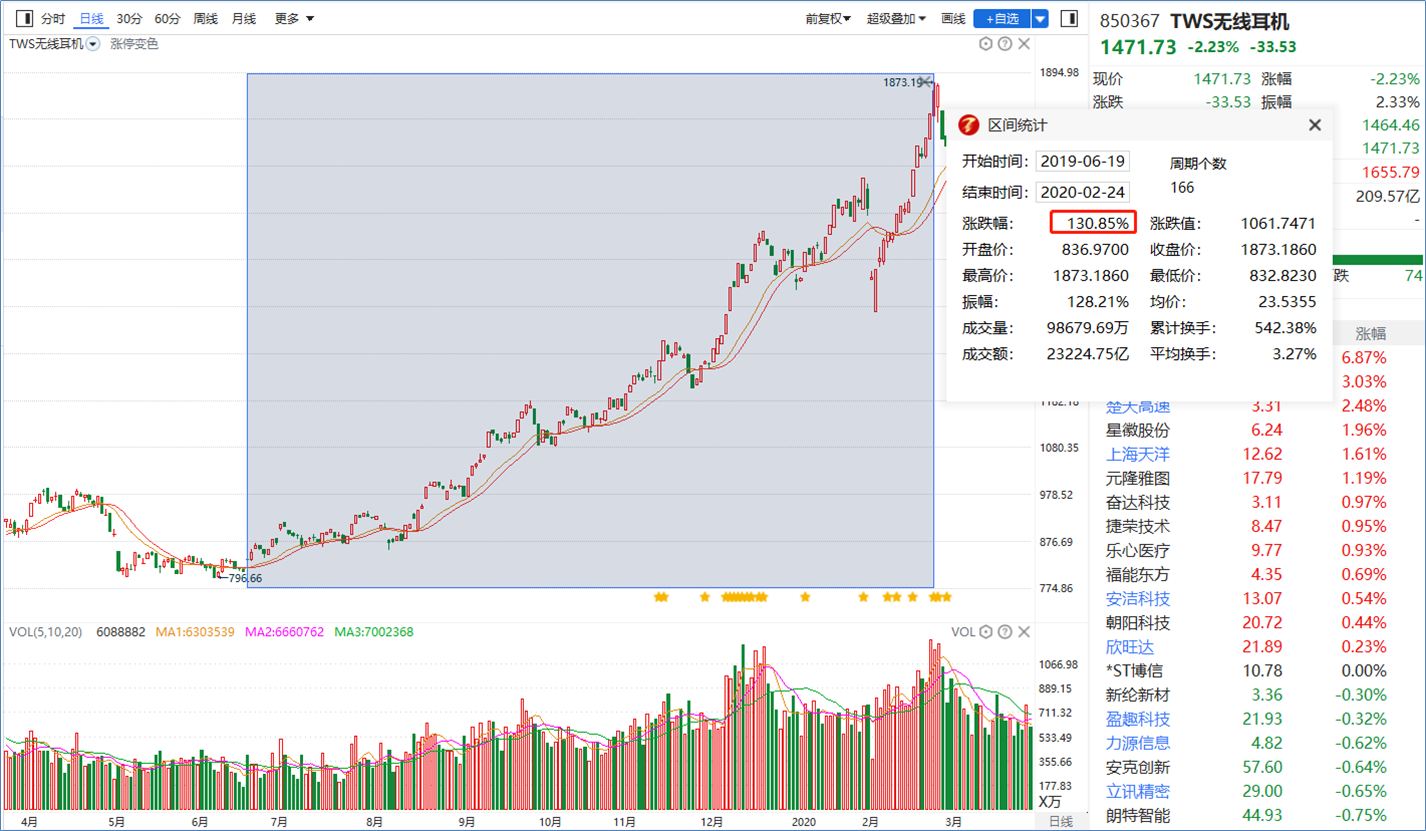Switch to the 分时 intraday tab
1426x831 pixels.
pyautogui.click(x=53, y=18)
